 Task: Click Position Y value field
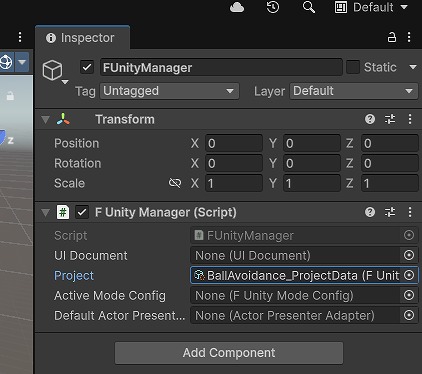(x=312, y=143)
